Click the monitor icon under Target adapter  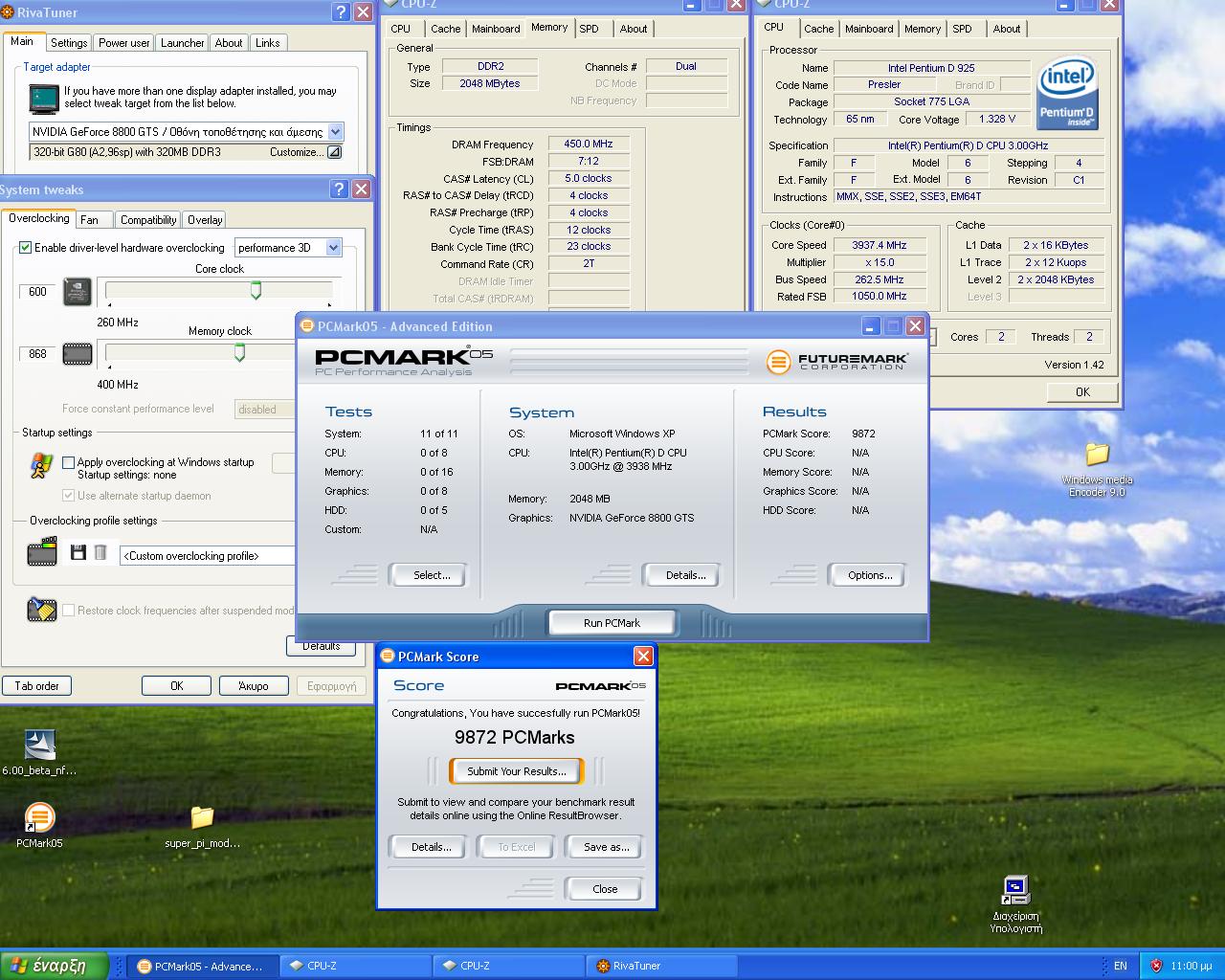[44, 99]
